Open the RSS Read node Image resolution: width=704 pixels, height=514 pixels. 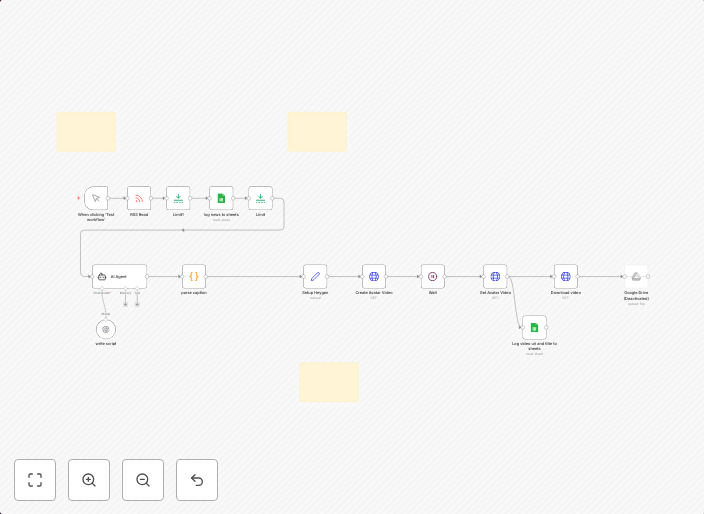pyautogui.click(x=139, y=198)
